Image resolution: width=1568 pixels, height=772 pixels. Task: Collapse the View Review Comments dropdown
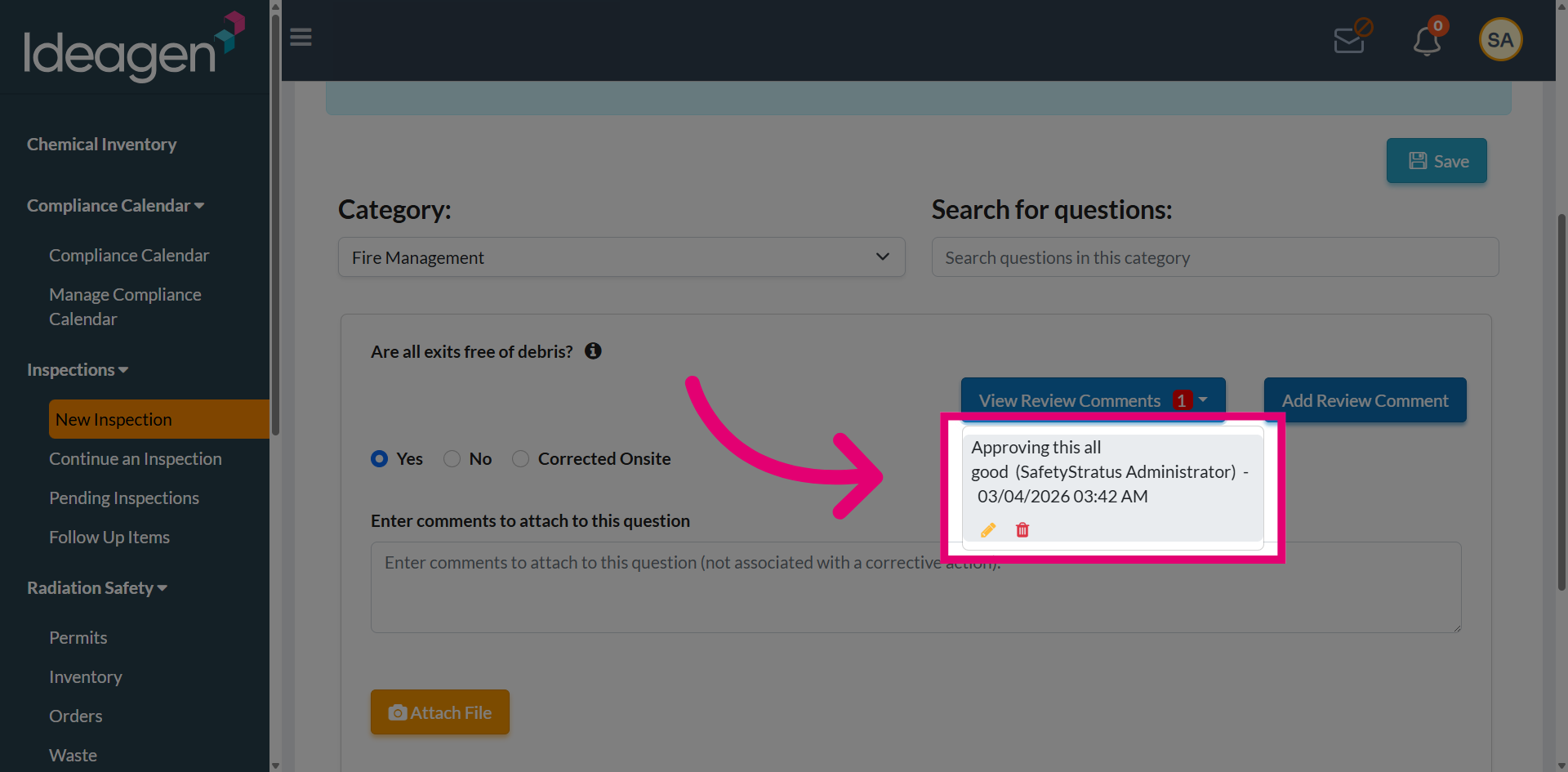coord(1093,400)
